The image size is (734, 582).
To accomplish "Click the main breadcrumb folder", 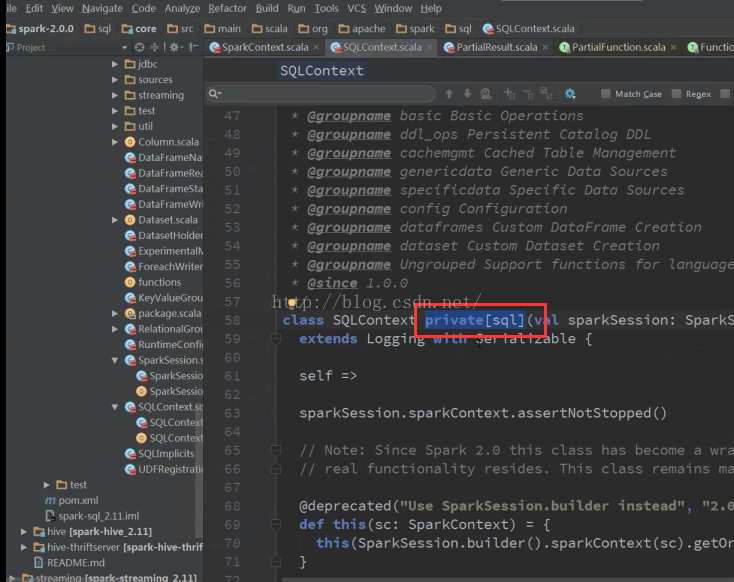I will [x=223, y=29].
